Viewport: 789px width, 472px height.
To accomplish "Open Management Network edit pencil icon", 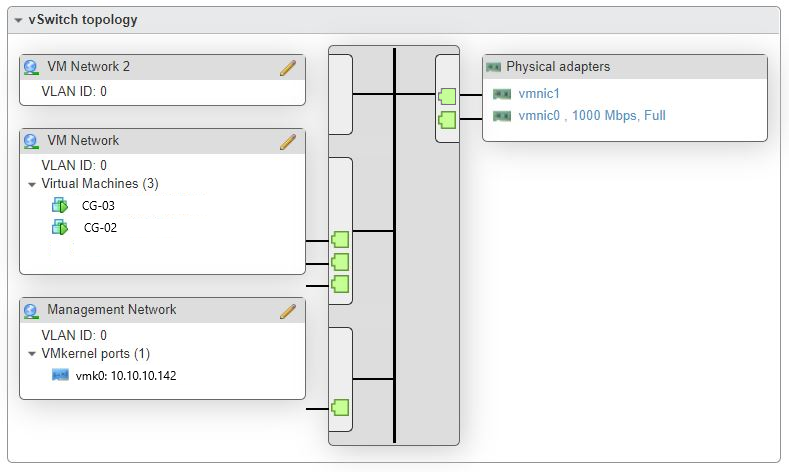I will click(287, 311).
